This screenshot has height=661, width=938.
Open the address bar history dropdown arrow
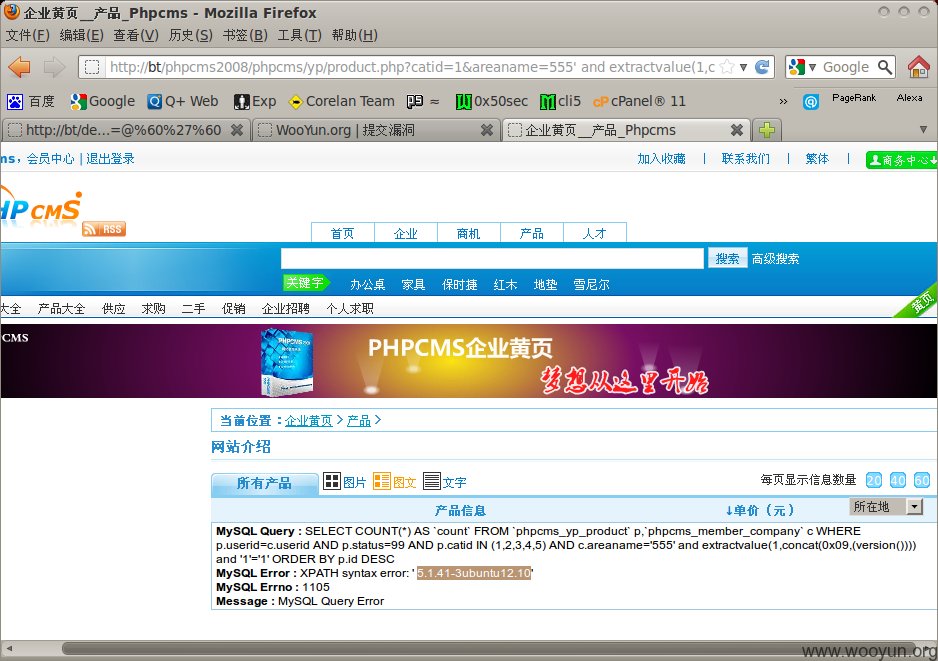[x=743, y=67]
